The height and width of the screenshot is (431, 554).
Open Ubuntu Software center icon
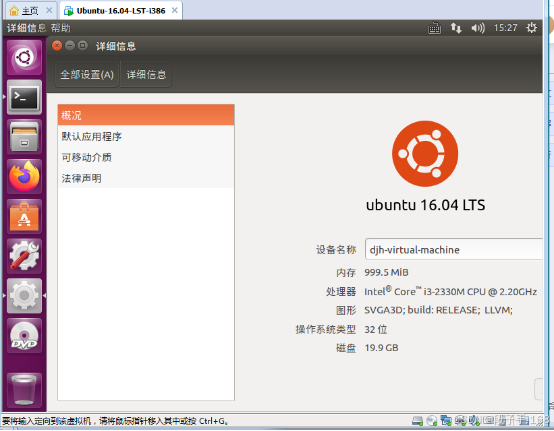pos(24,216)
